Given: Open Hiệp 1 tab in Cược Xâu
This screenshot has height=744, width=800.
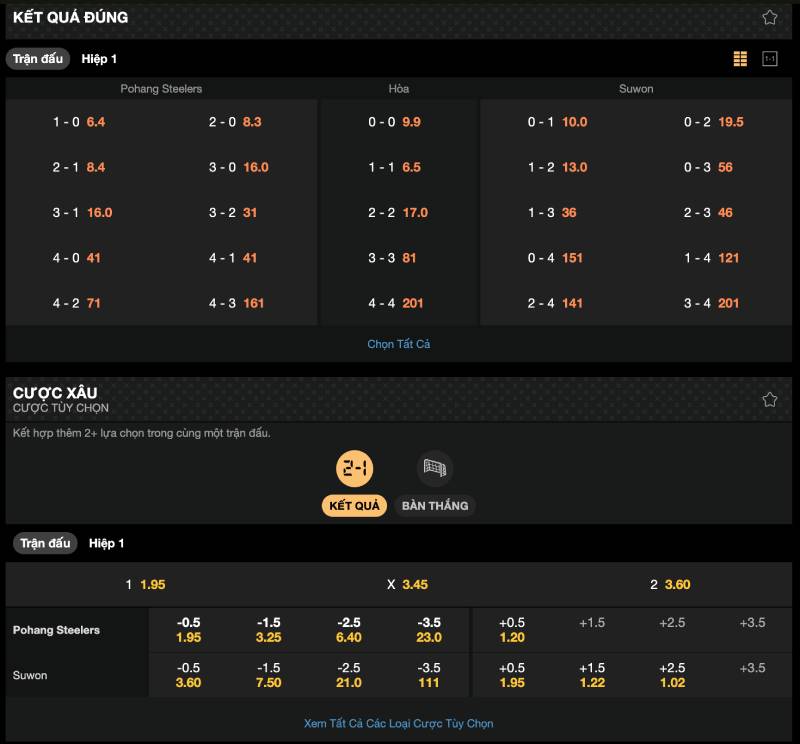Looking at the screenshot, I should [106, 543].
